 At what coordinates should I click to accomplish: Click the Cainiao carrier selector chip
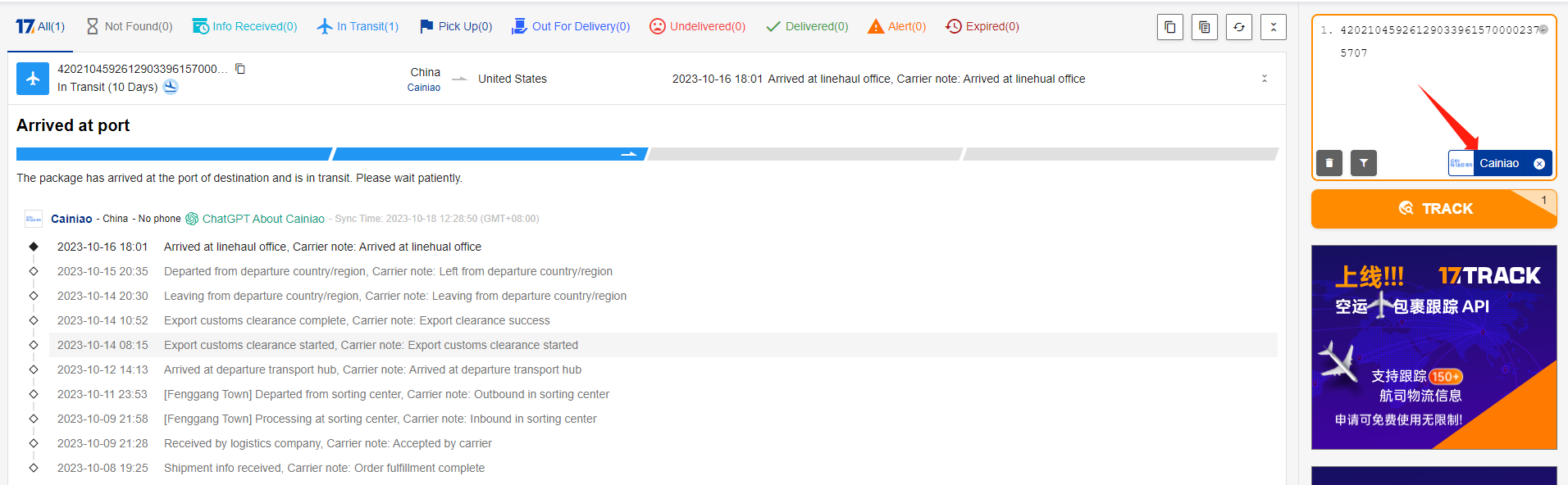(1500, 163)
